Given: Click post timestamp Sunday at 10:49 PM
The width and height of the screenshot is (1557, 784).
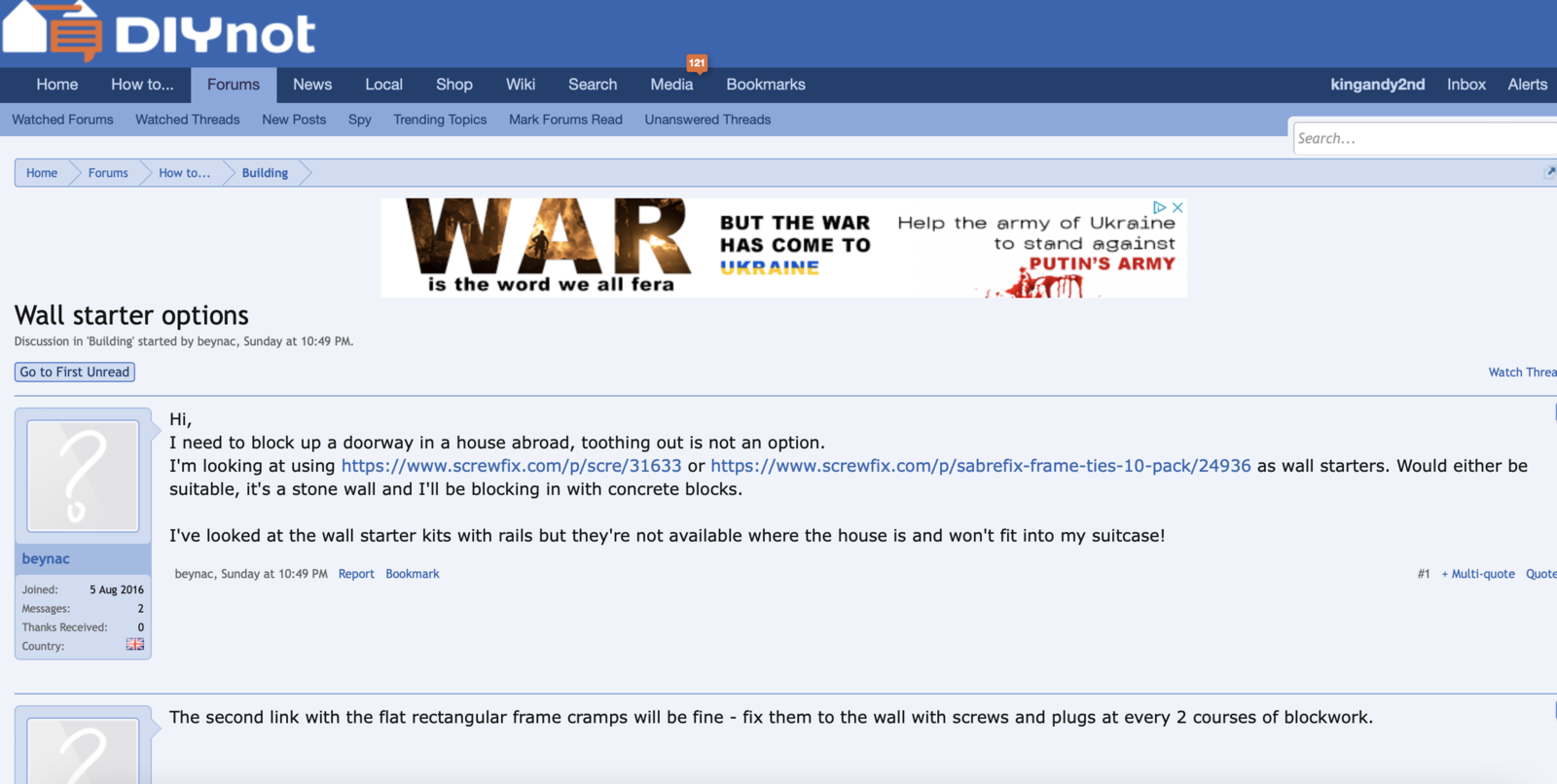Looking at the screenshot, I should (274, 574).
